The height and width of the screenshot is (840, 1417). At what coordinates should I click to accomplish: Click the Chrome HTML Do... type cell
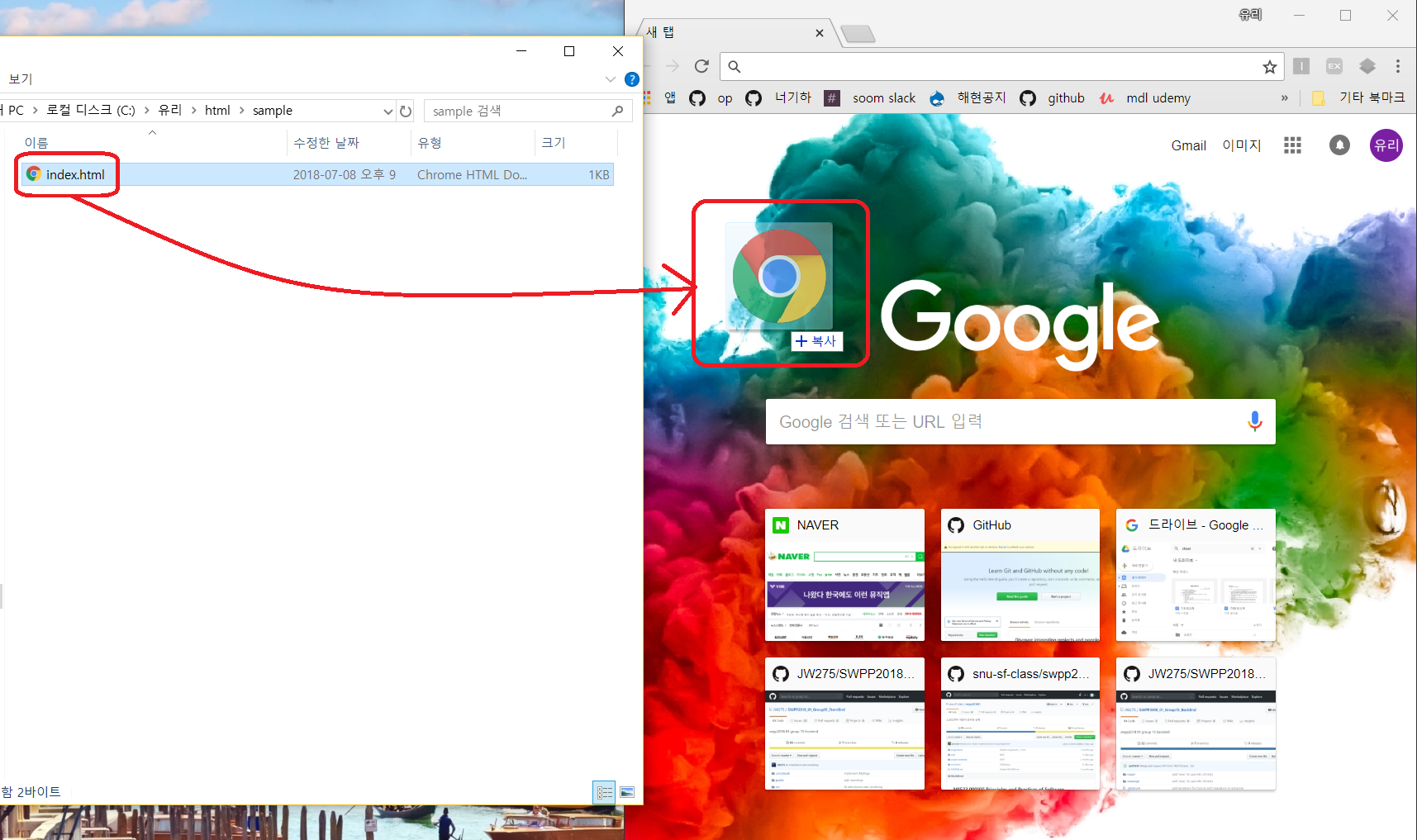tap(472, 174)
